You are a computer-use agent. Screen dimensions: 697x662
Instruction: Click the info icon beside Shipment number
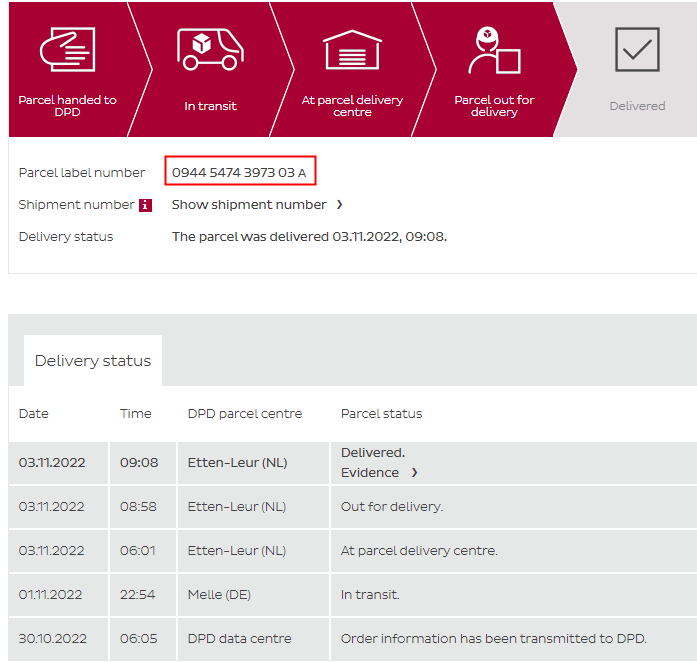click(145, 205)
